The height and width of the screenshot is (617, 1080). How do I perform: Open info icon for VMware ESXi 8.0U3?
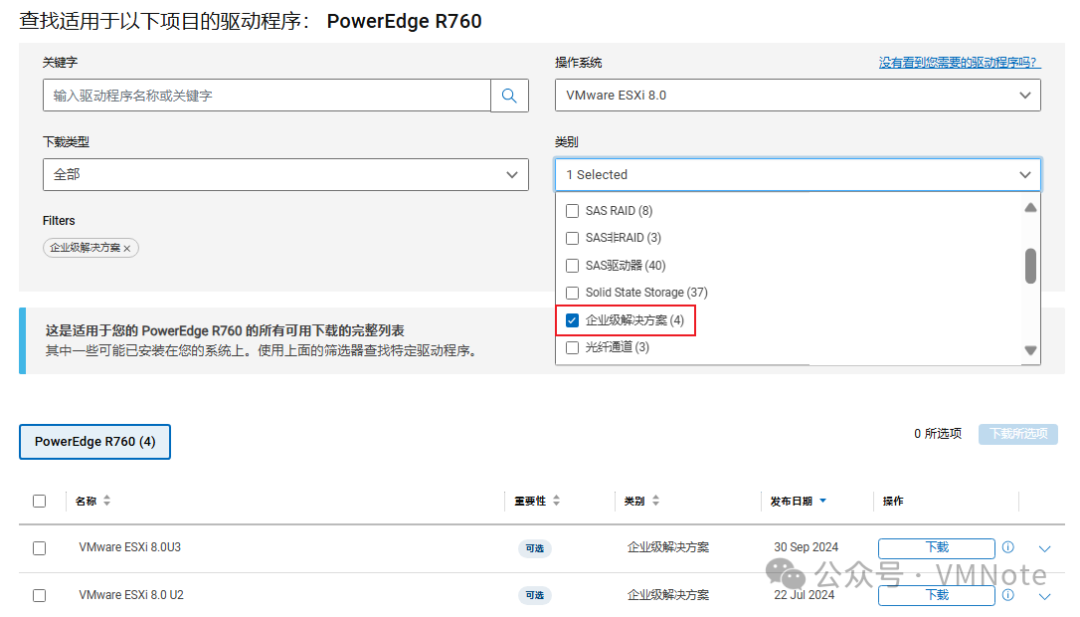point(1008,547)
